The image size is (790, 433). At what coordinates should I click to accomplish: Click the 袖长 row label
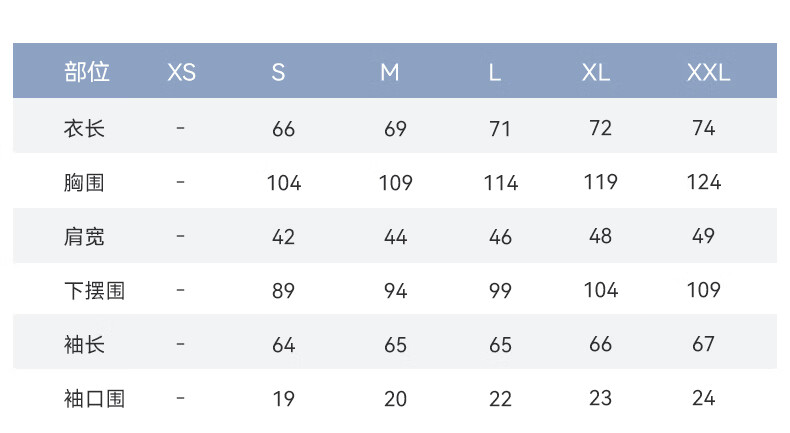tap(84, 345)
